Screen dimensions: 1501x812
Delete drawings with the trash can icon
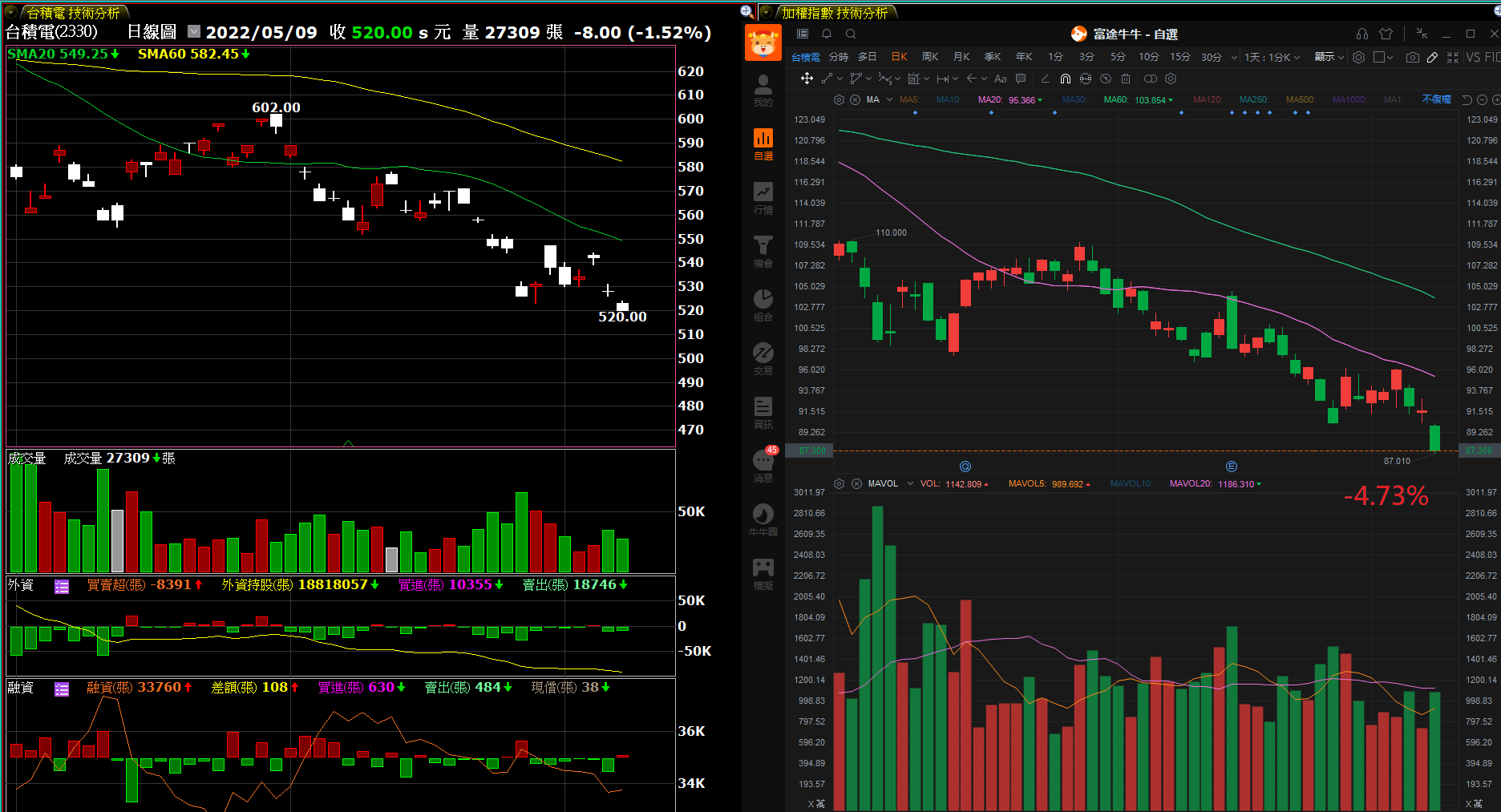(1126, 79)
